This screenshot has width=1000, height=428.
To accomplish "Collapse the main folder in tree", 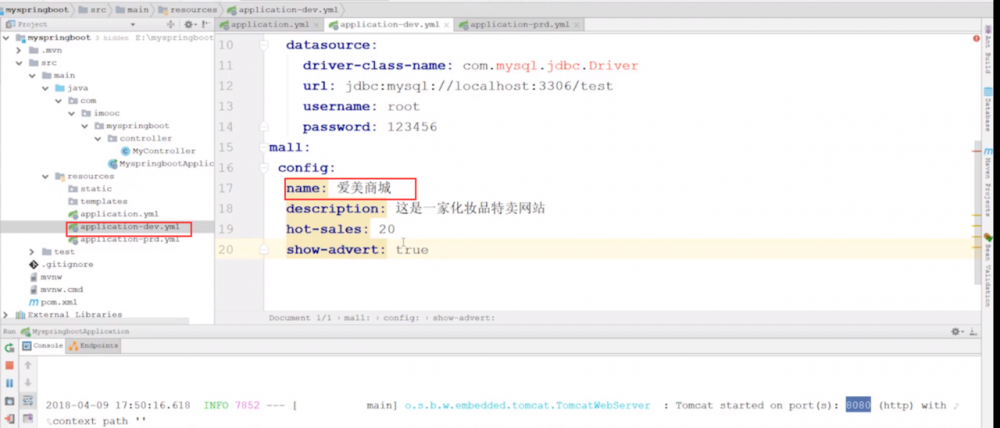I will [x=32, y=75].
